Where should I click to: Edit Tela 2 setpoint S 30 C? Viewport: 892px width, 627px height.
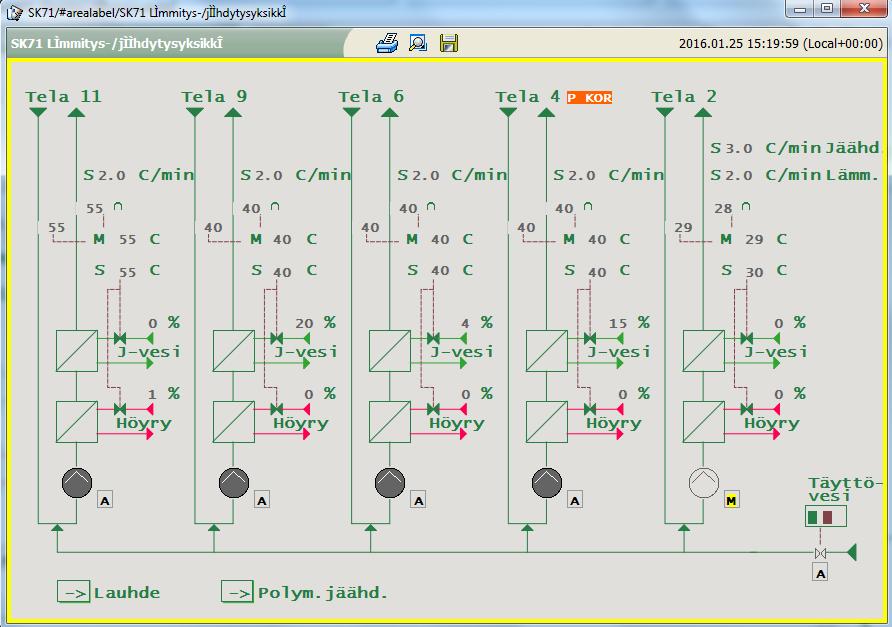click(x=754, y=271)
